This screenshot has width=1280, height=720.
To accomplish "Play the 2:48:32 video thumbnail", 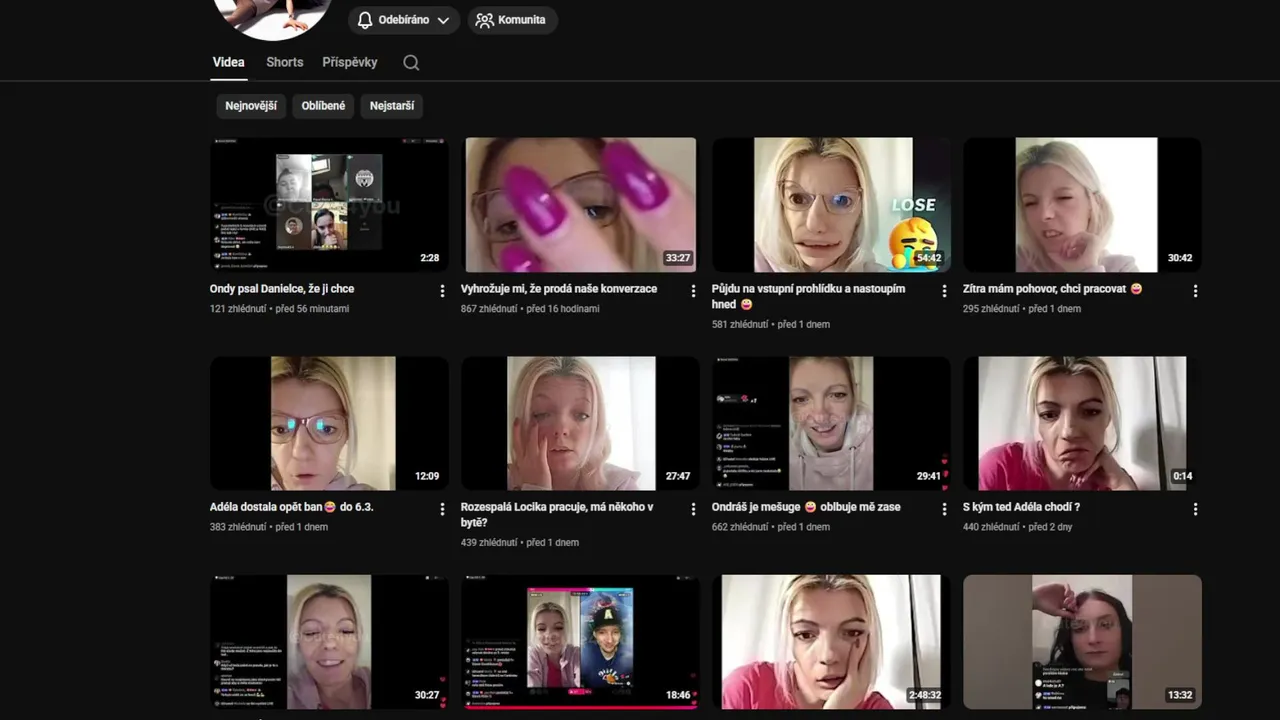I will [831, 641].
